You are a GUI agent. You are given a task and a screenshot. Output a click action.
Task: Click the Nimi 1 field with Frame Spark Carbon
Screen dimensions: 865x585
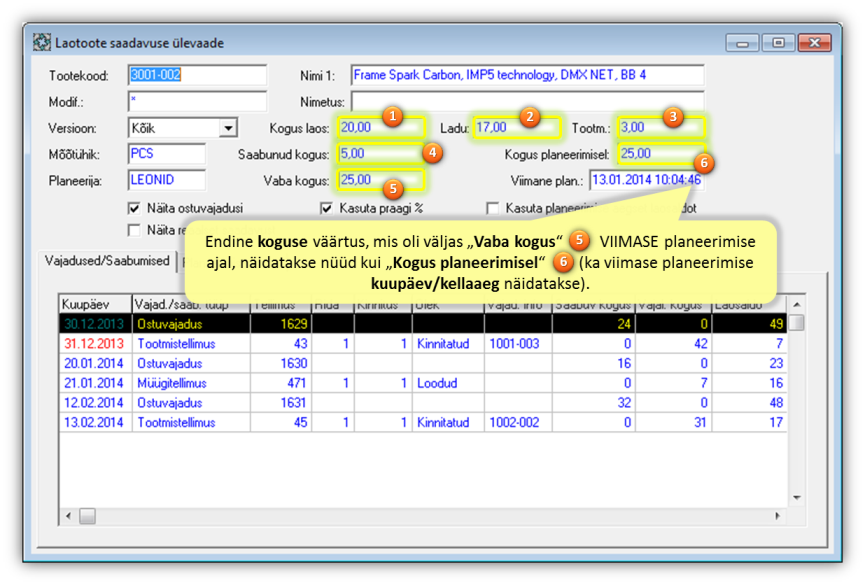point(527,75)
